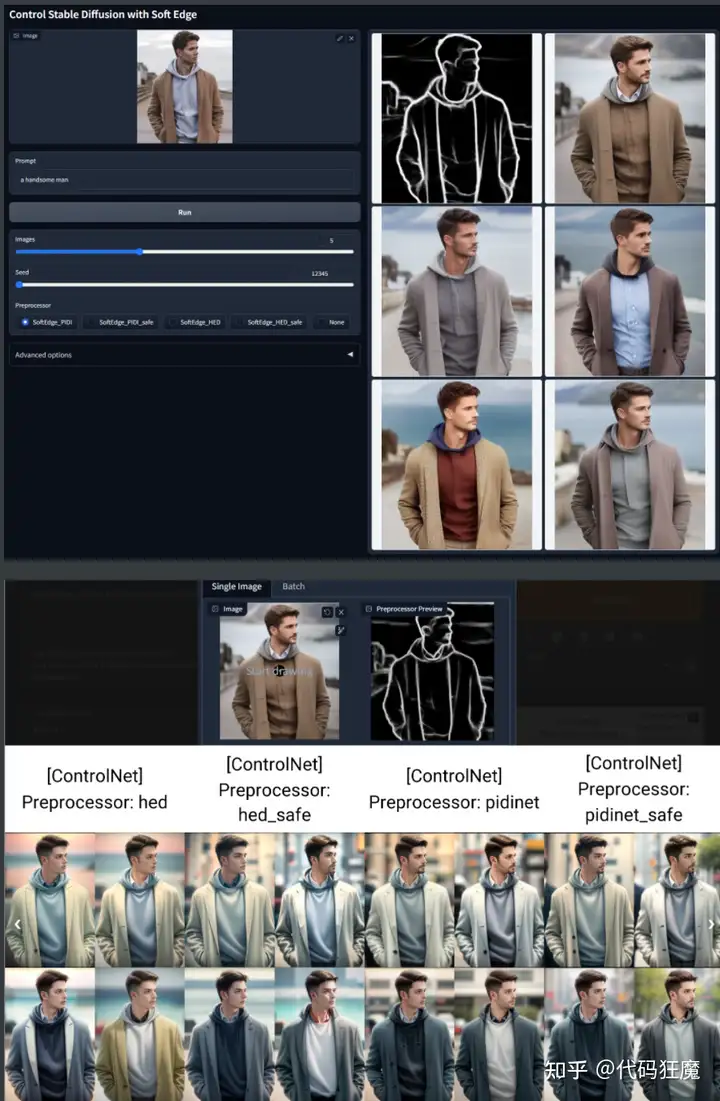Click the 'Preprocessor: hed' caption
Screen dimensions: 720x1101
click(95, 802)
